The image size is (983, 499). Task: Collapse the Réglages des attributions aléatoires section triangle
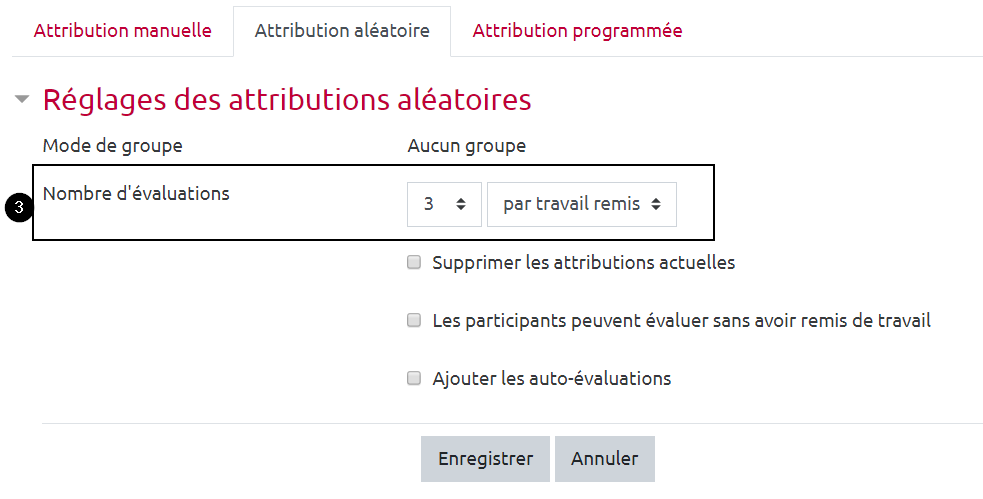tap(22, 100)
